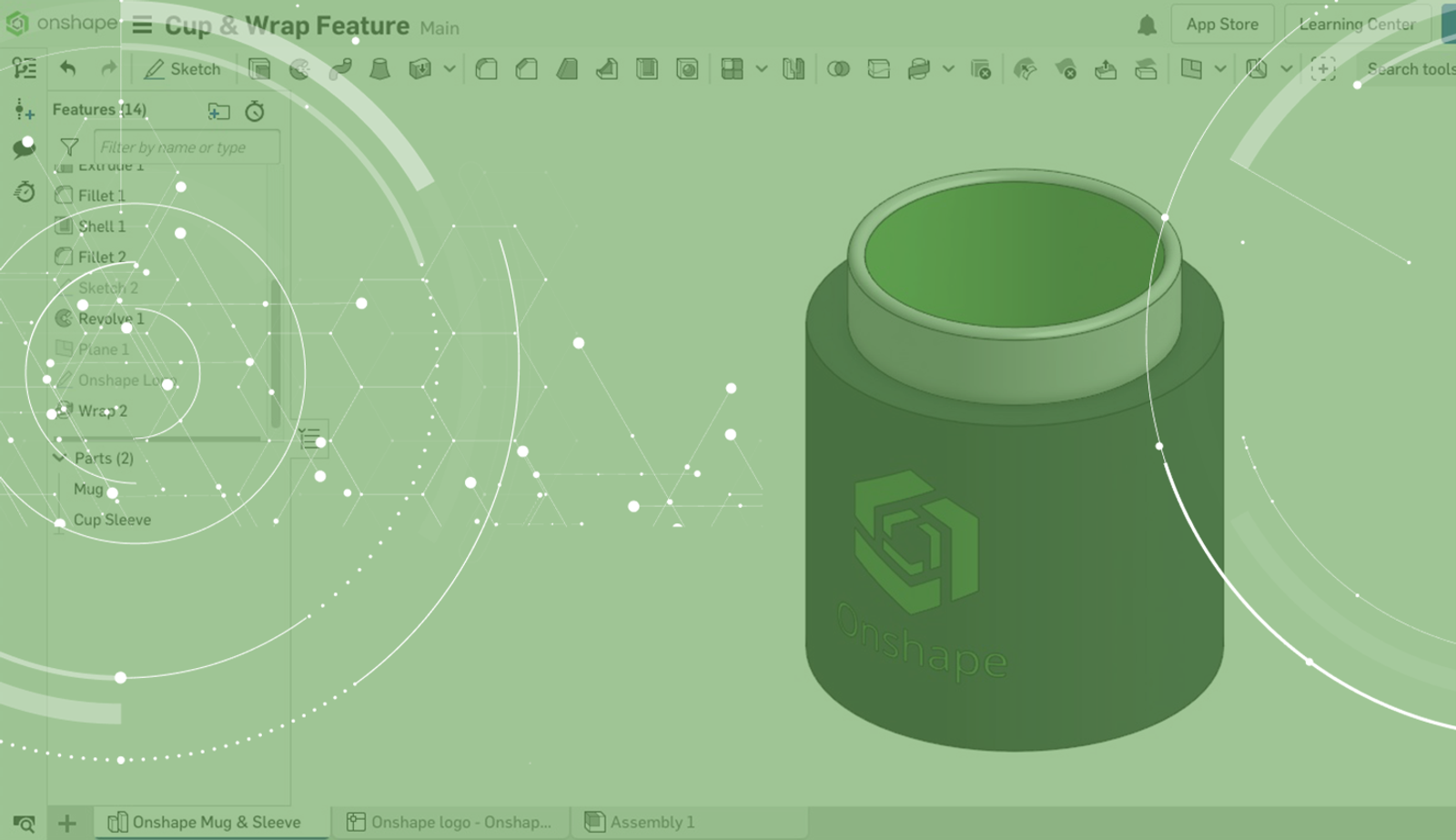Switch to the Assembly 1 tab
Image resolution: width=1456 pixels, height=840 pixels.
[x=652, y=822]
